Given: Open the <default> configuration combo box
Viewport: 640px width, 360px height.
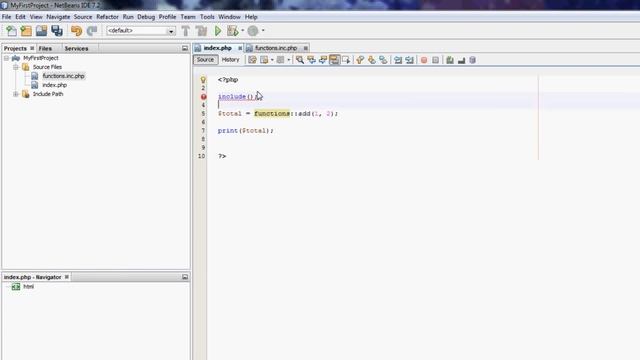Looking at the screenshot, I should (x=141, y=31).
